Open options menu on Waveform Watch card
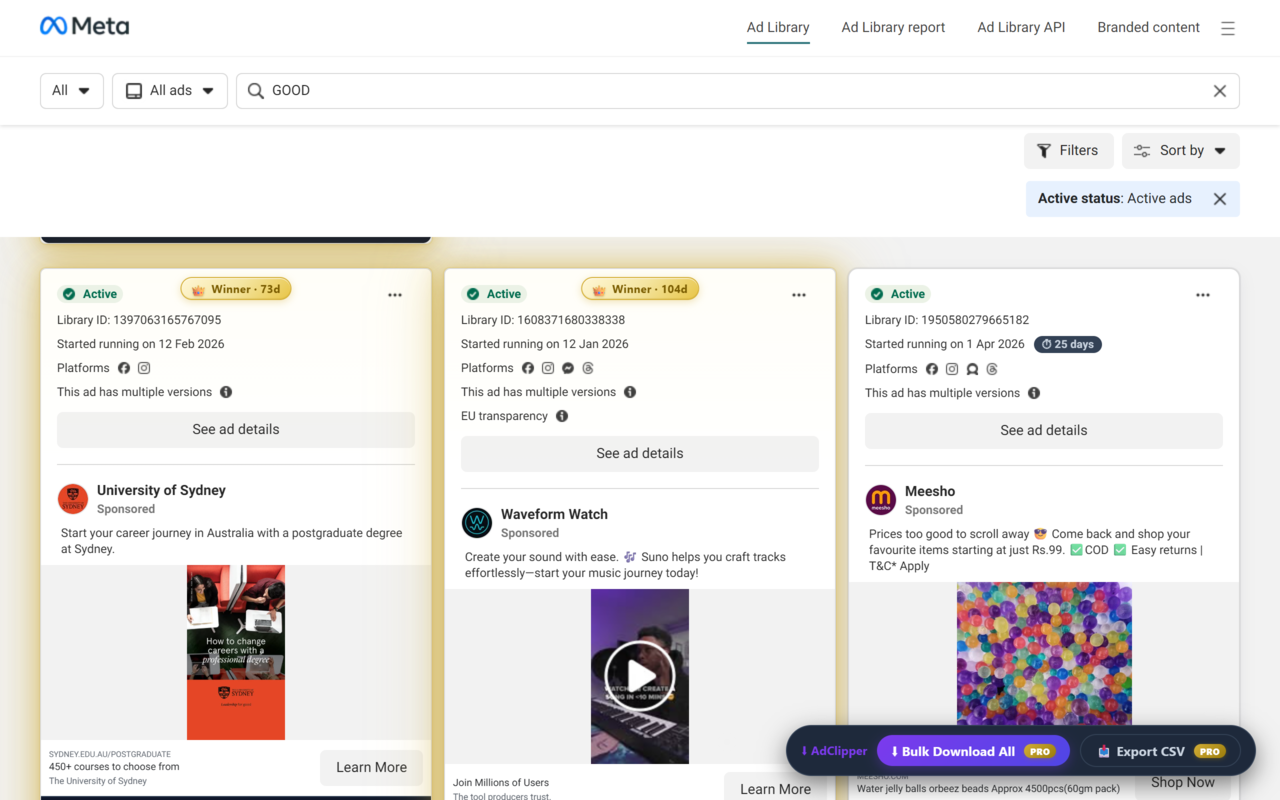 coord(799,295)
